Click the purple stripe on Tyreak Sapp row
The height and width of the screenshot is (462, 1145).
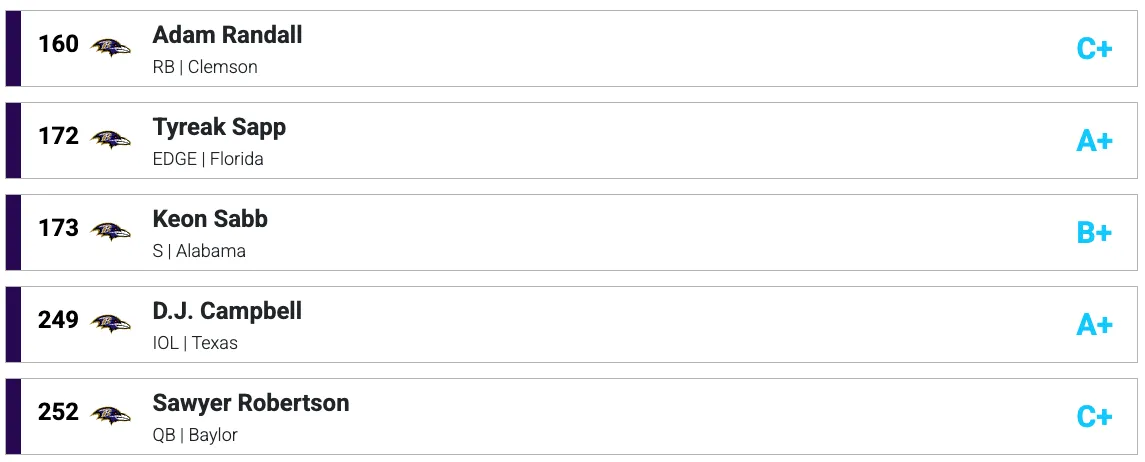pos(13,141)
